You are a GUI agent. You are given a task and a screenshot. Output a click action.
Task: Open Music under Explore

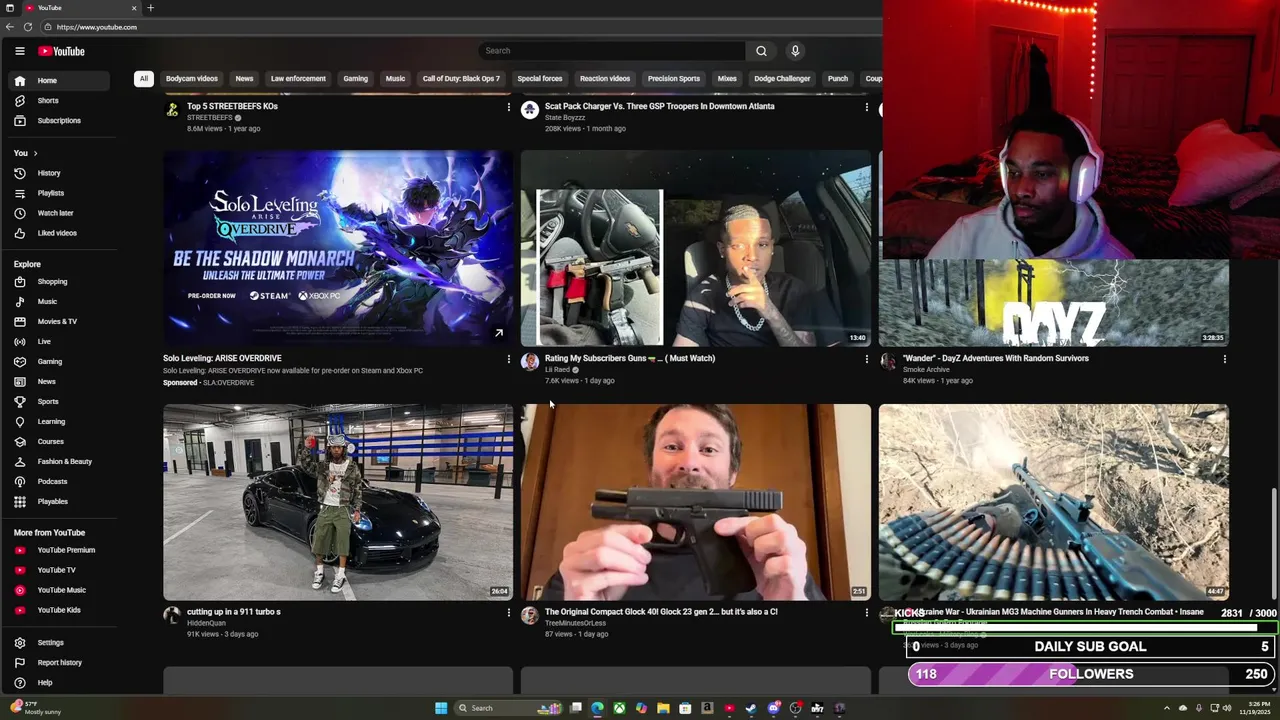[x=59, y=302]
